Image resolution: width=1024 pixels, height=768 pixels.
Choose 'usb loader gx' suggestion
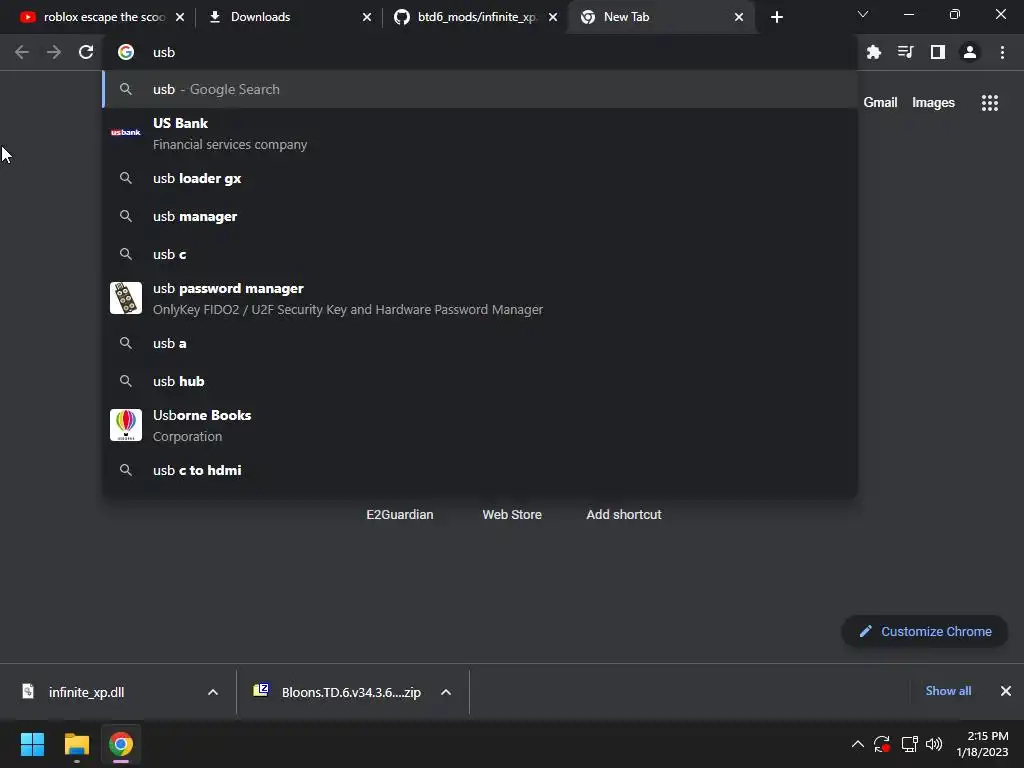click(480, 178)
